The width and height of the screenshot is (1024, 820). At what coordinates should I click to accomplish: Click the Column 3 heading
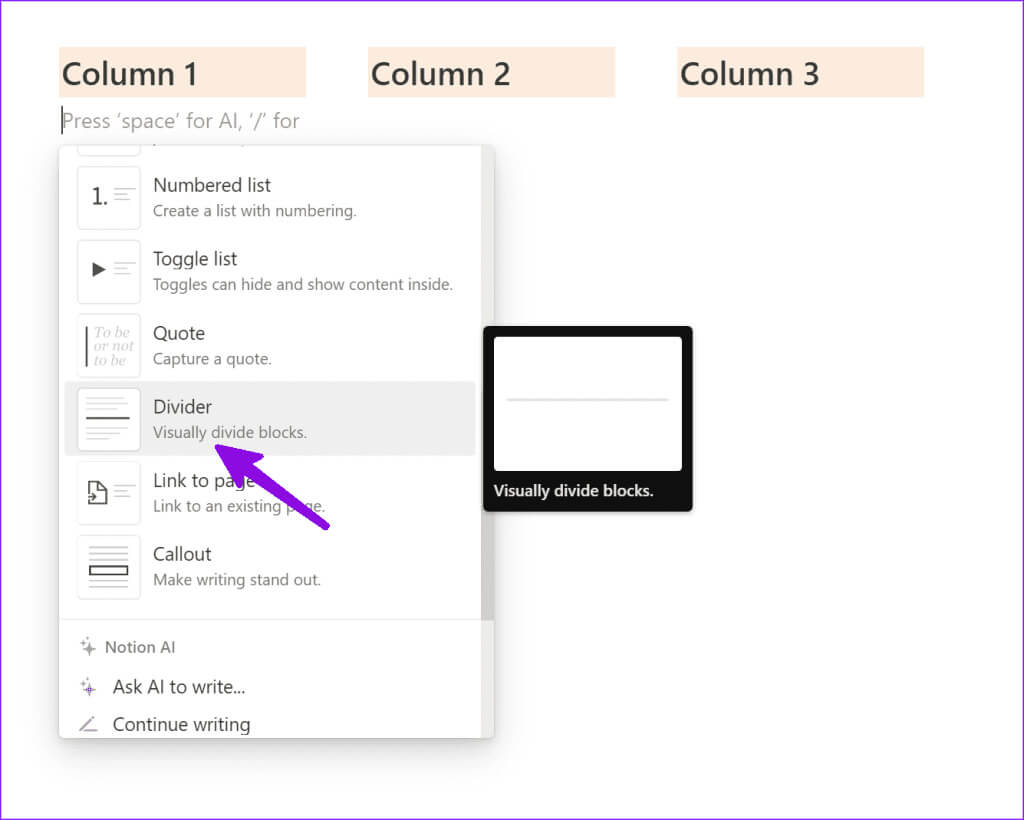click(800, 72)
